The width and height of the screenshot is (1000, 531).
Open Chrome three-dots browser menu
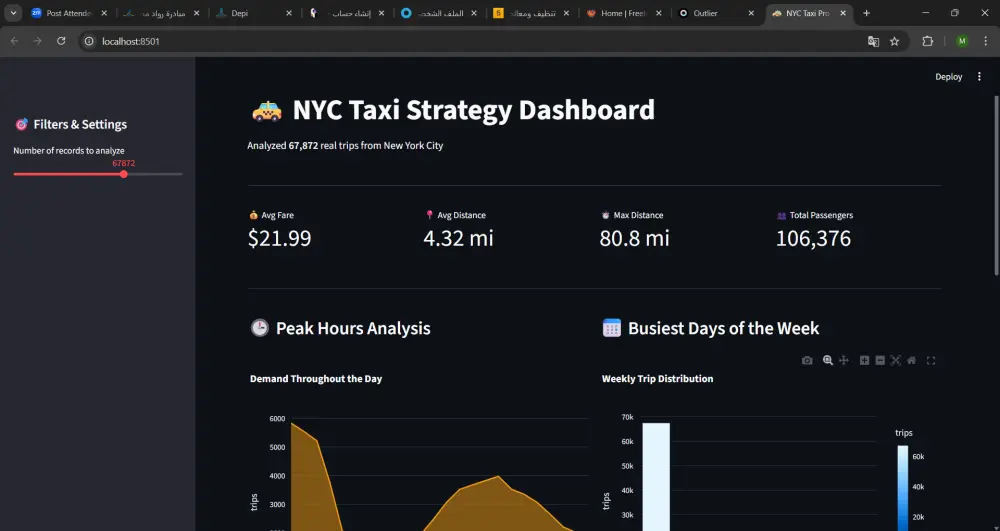(986, 41)
